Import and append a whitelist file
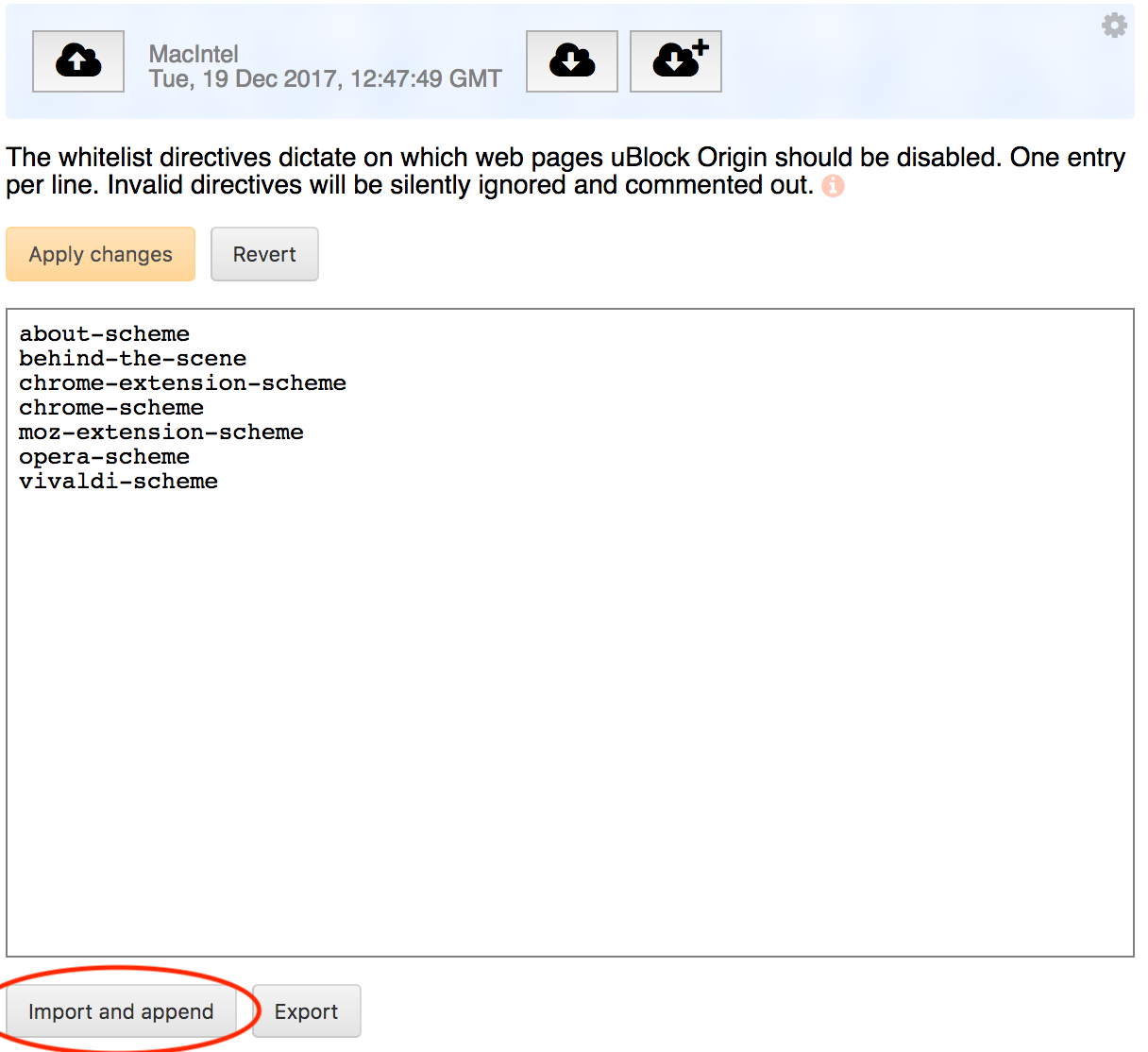Image resolution: width=1148 pixels, height=1052 pixels. 121,1010
